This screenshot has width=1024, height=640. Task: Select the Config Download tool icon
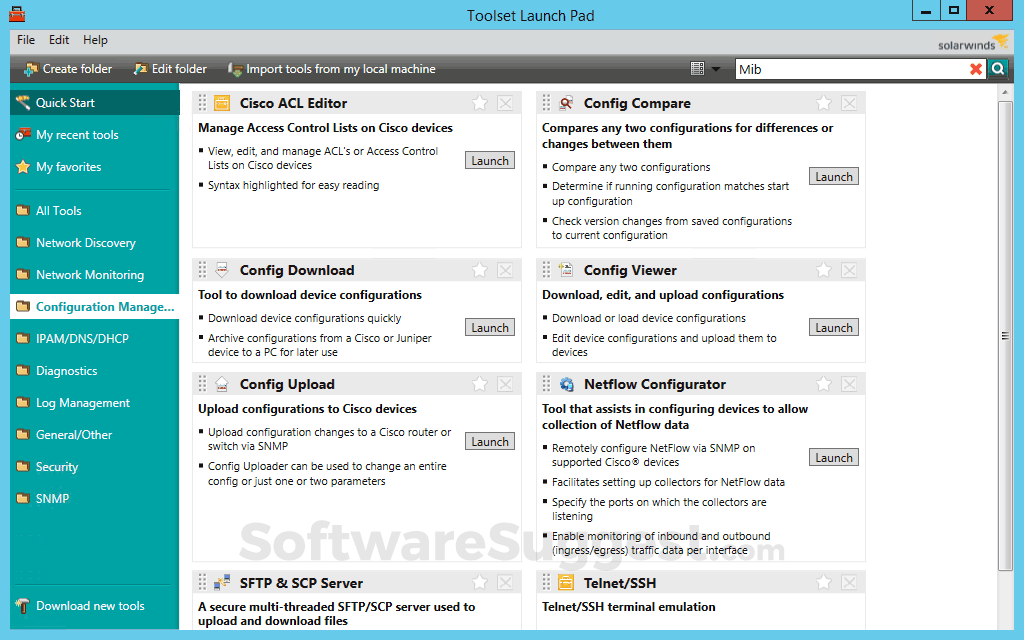click(x=222, y=269)
